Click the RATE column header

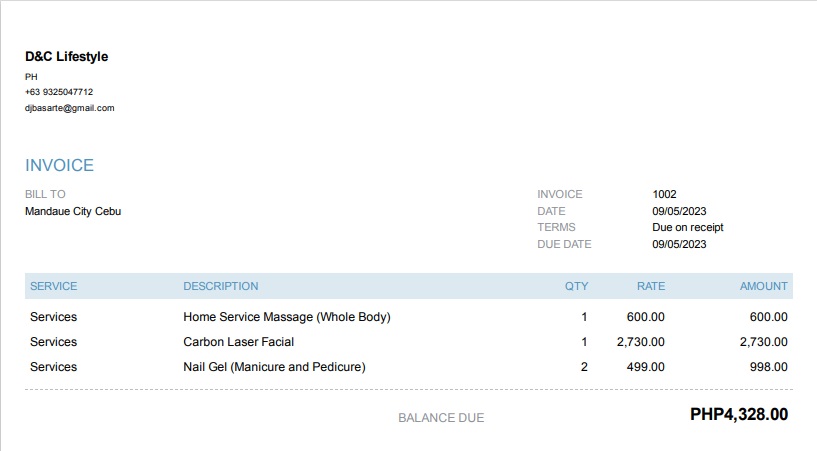650,286
